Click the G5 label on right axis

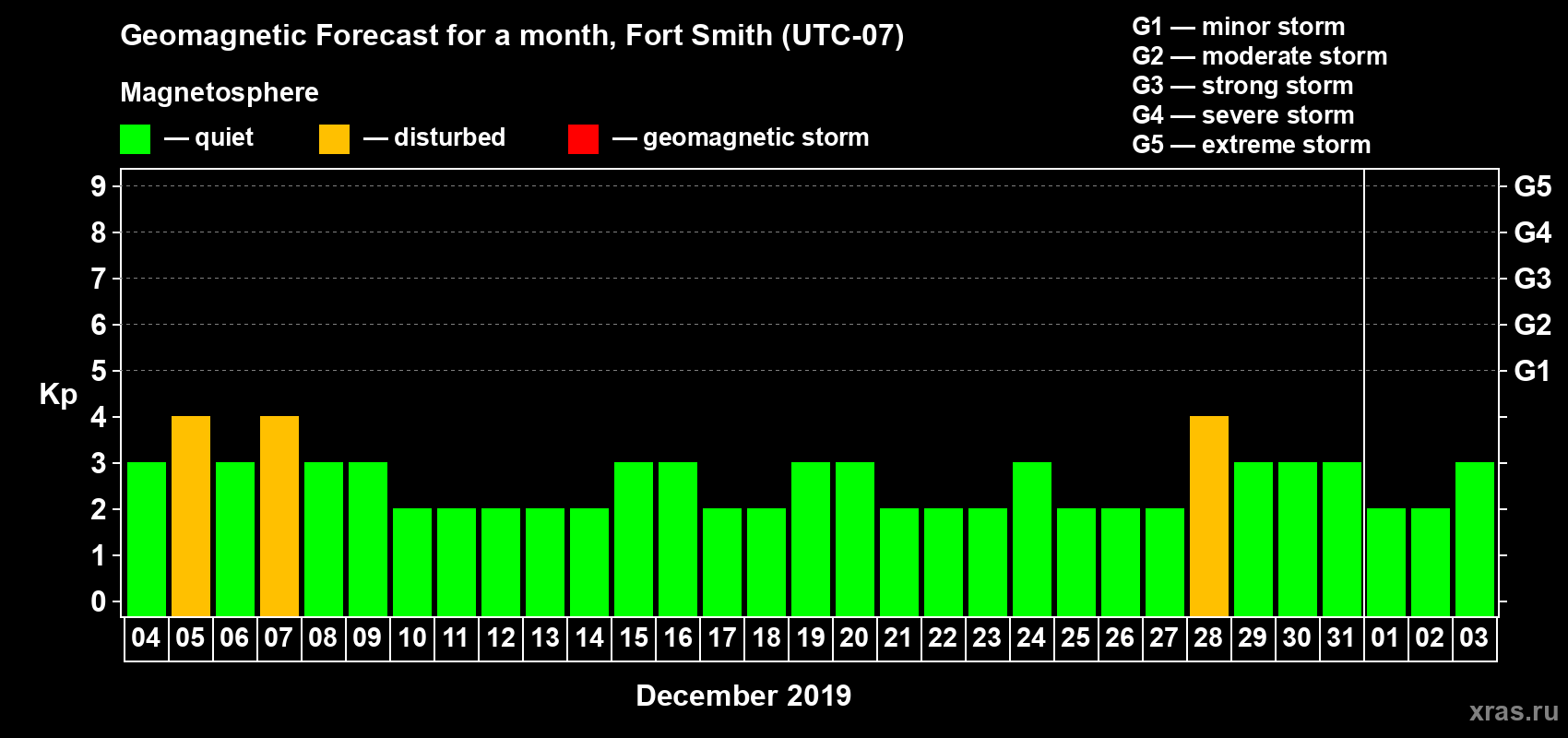point(1533,186)
